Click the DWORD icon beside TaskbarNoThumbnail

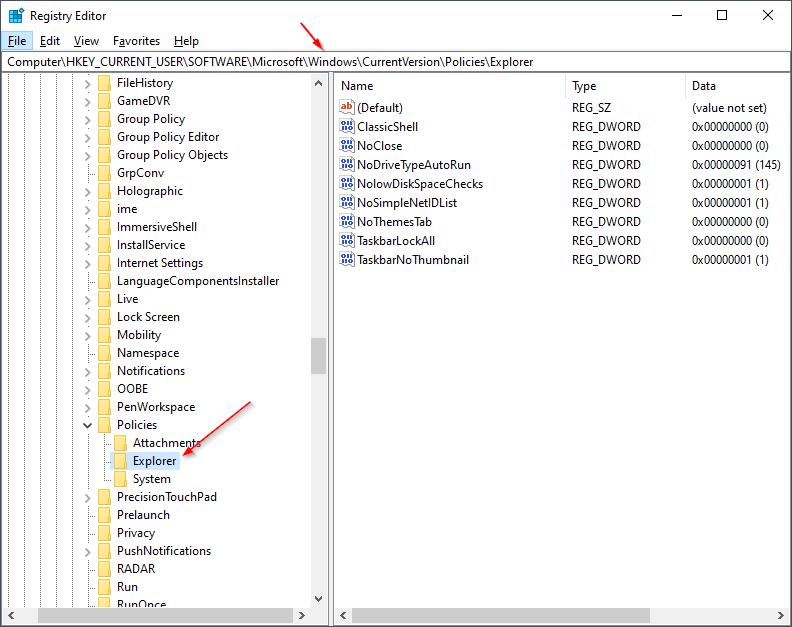coord(347,260)
